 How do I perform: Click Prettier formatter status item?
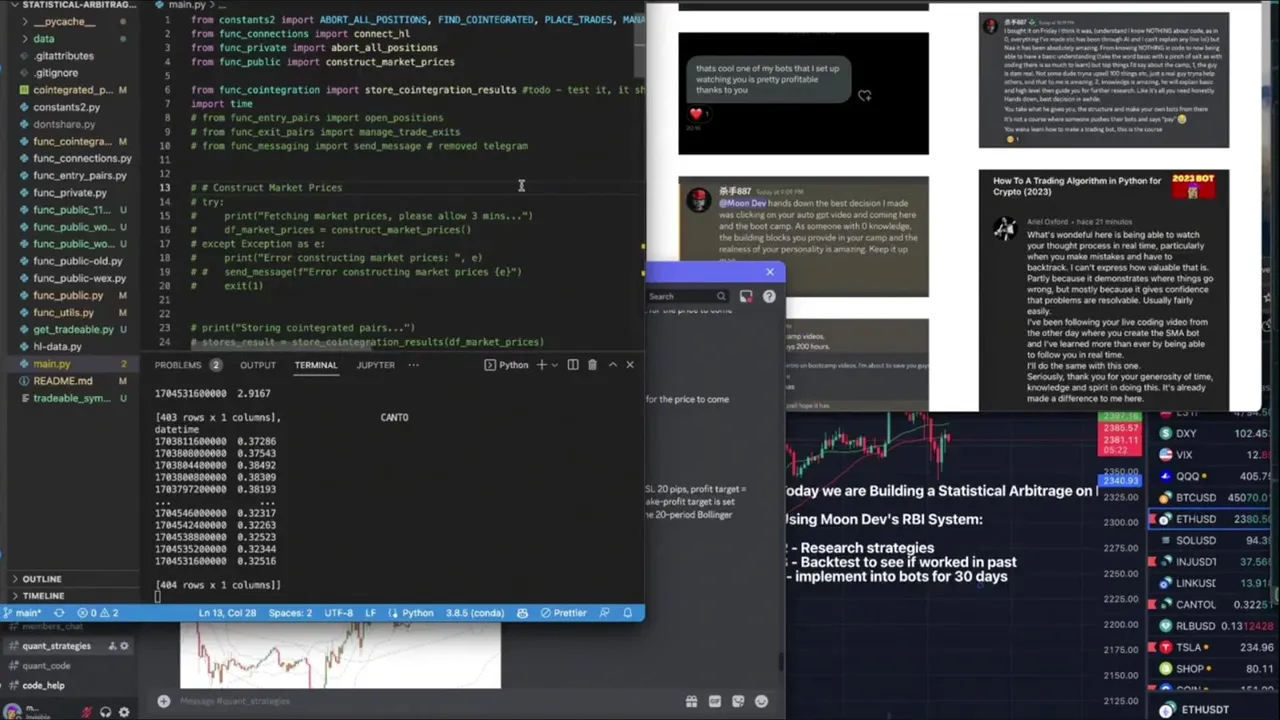[564, 613]
